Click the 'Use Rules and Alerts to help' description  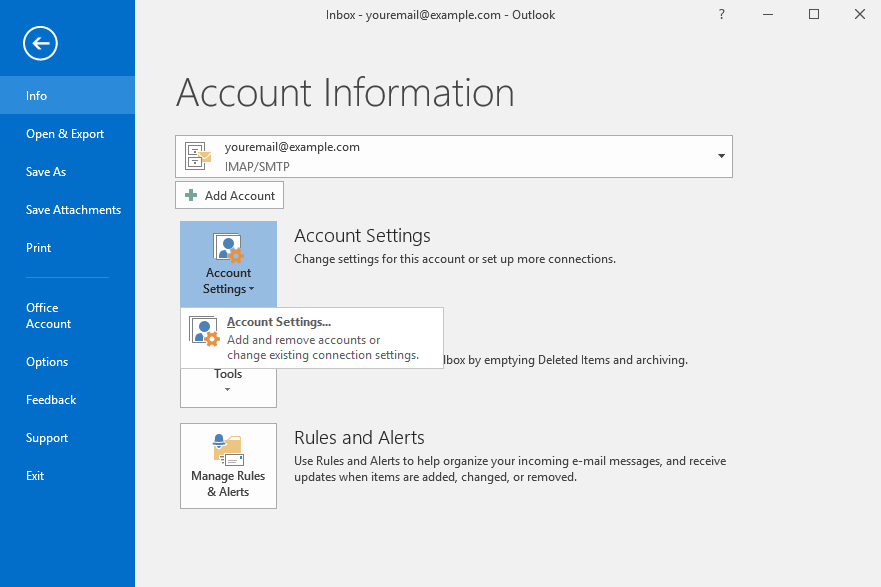(x=510, y=469)
